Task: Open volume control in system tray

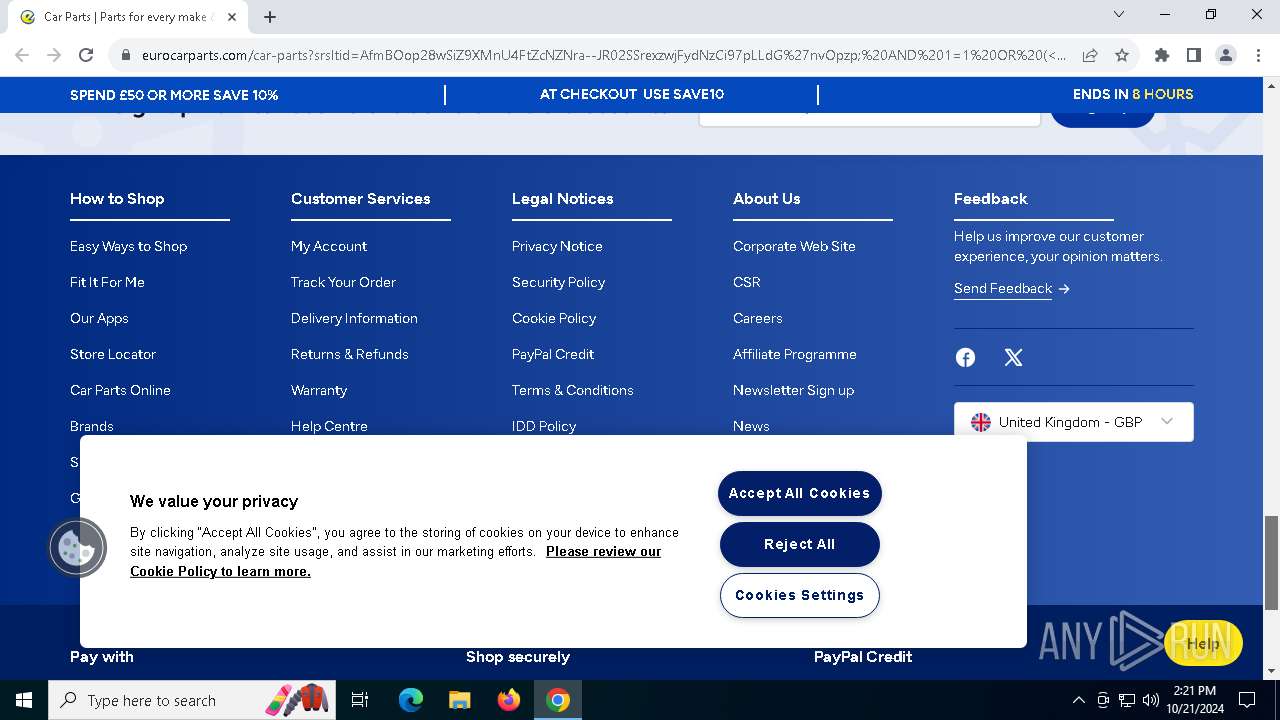Action: click(x=1151, y=700)
